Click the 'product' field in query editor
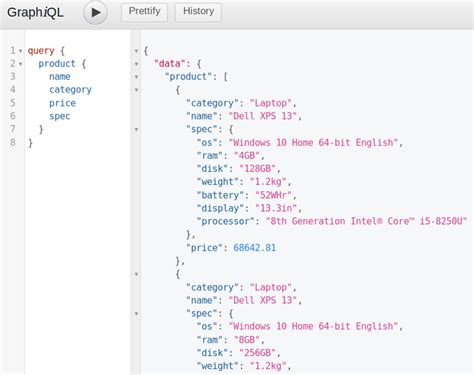The width and height of the screenshot is (474, 375). click(57, 64)
